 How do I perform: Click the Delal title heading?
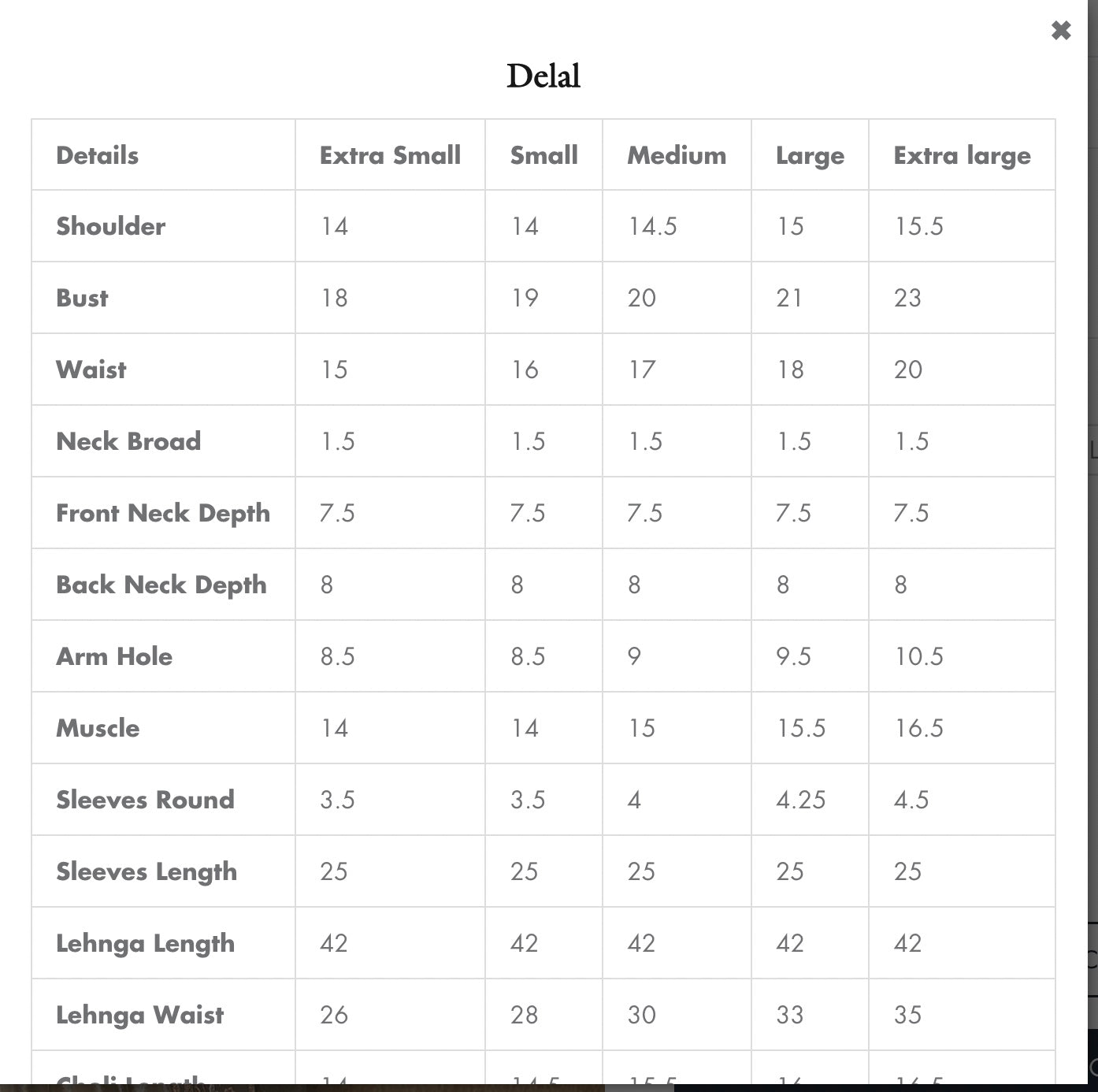(543, 76)
